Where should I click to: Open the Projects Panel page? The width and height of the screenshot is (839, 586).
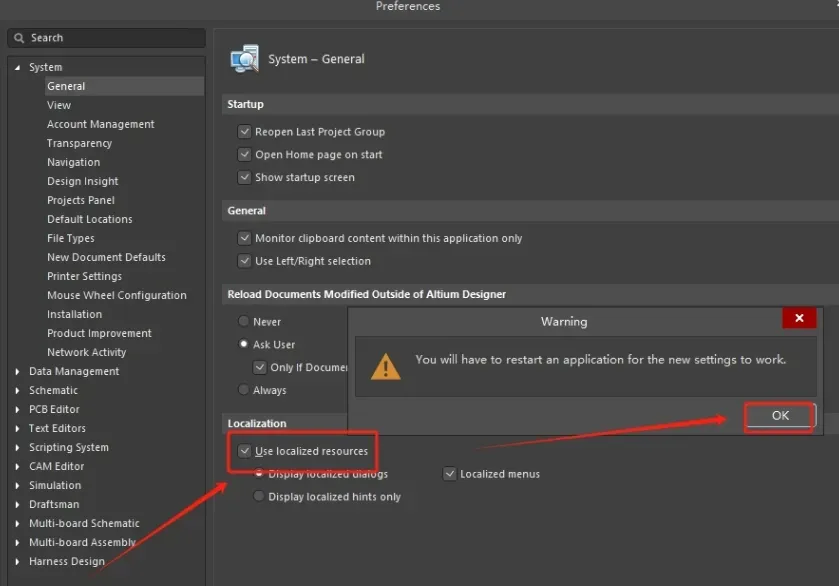click(81, 200)
